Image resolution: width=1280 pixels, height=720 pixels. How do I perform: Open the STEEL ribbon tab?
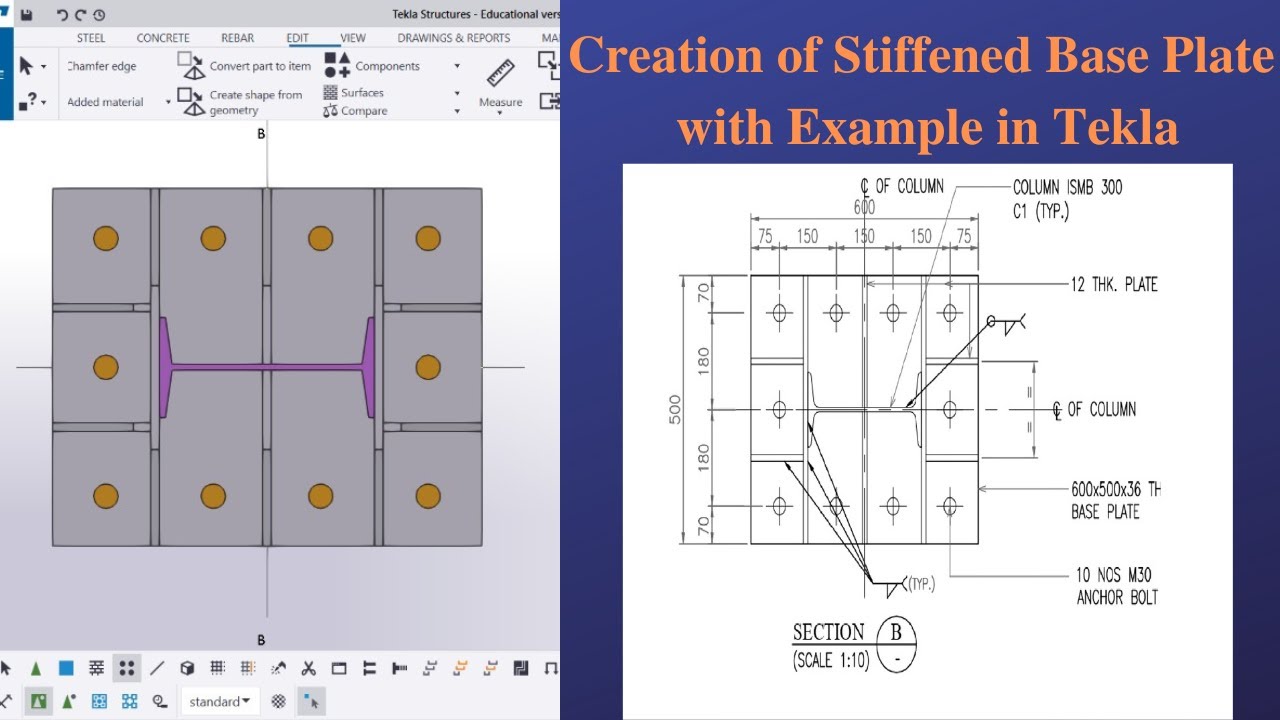pos(91,38)
